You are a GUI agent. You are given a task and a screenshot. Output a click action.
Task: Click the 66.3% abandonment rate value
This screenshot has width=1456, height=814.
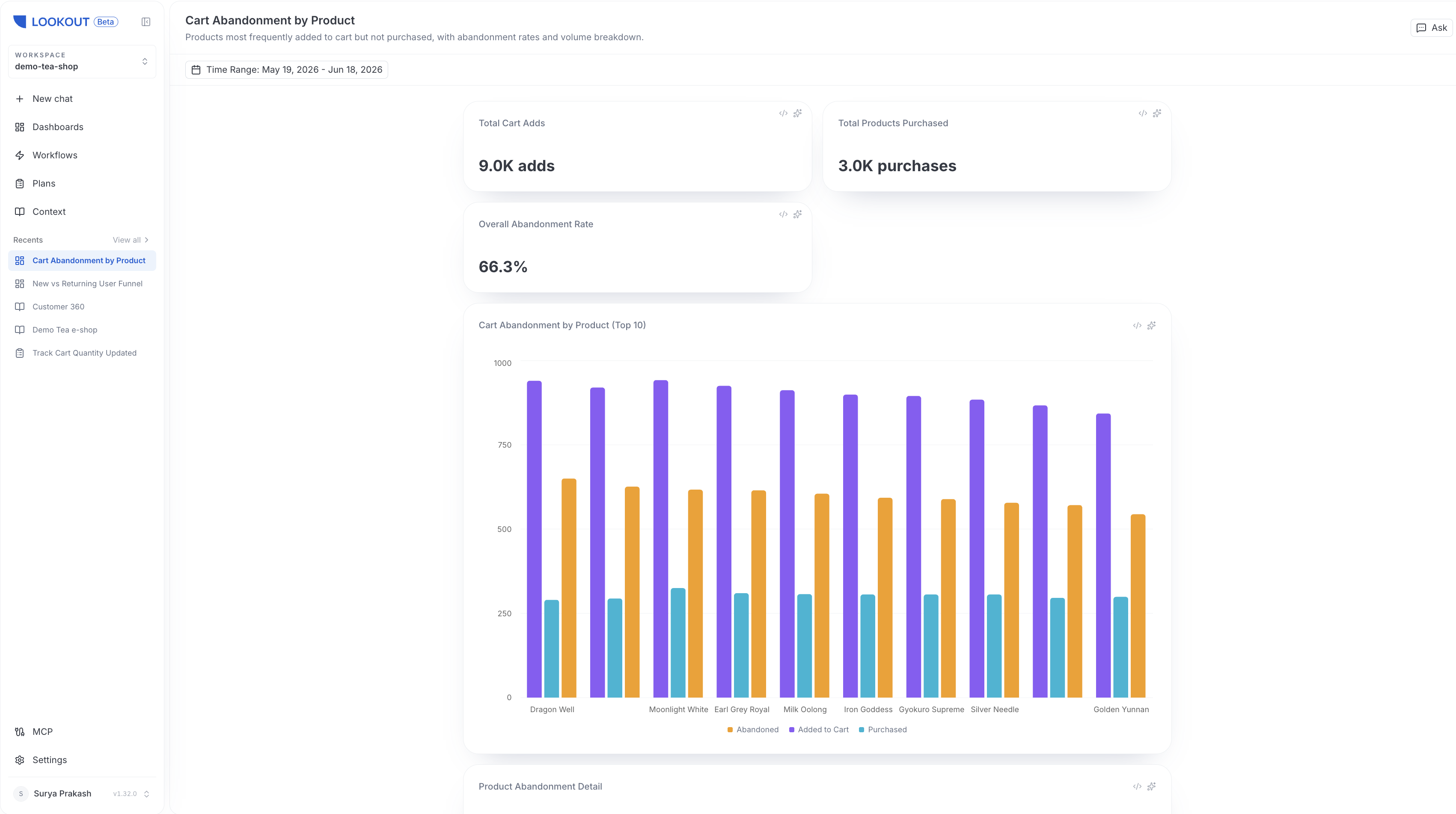point(503,267)
